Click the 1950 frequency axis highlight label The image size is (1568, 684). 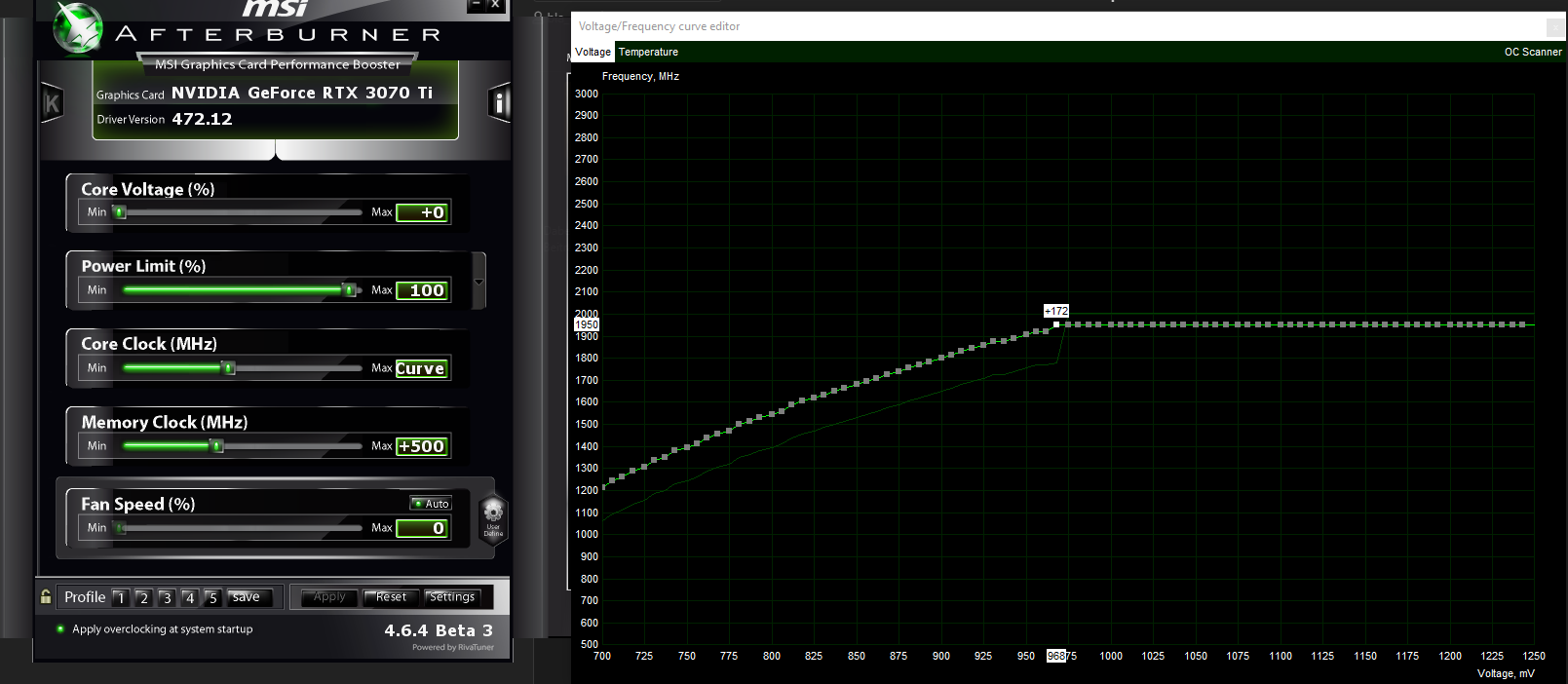pos(587,324)
